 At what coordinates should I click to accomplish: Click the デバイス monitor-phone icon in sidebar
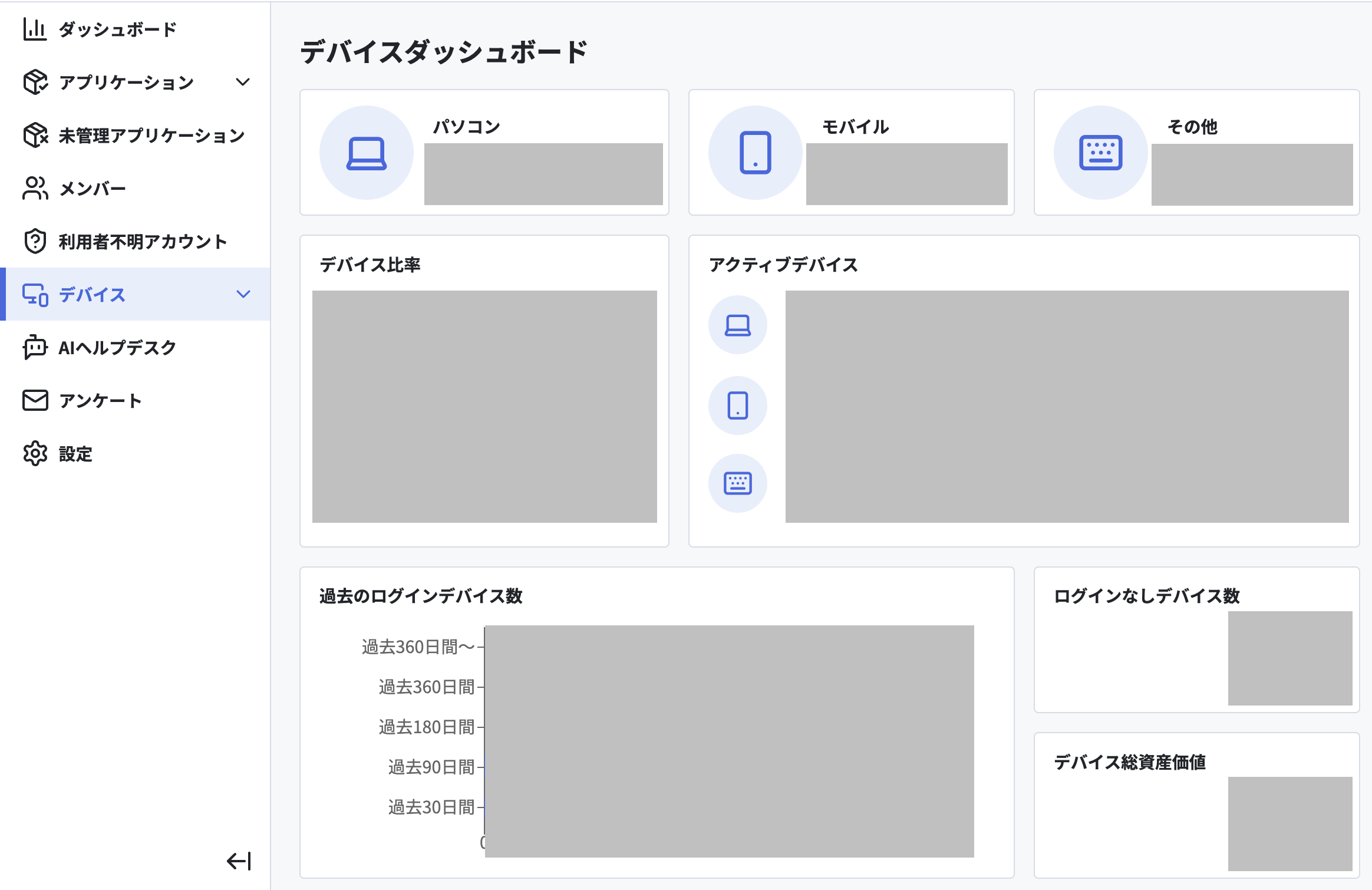click(x=35, y=294)
